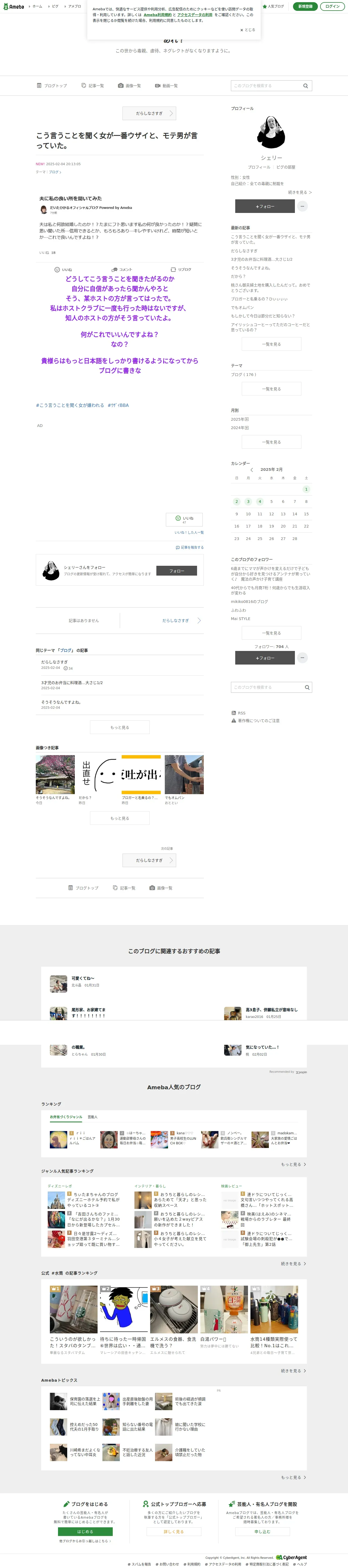Open アクセスデータの利用 link in notice
Image resolution: width=348 pixels, height=1568 pixels.
click(195, 15)
